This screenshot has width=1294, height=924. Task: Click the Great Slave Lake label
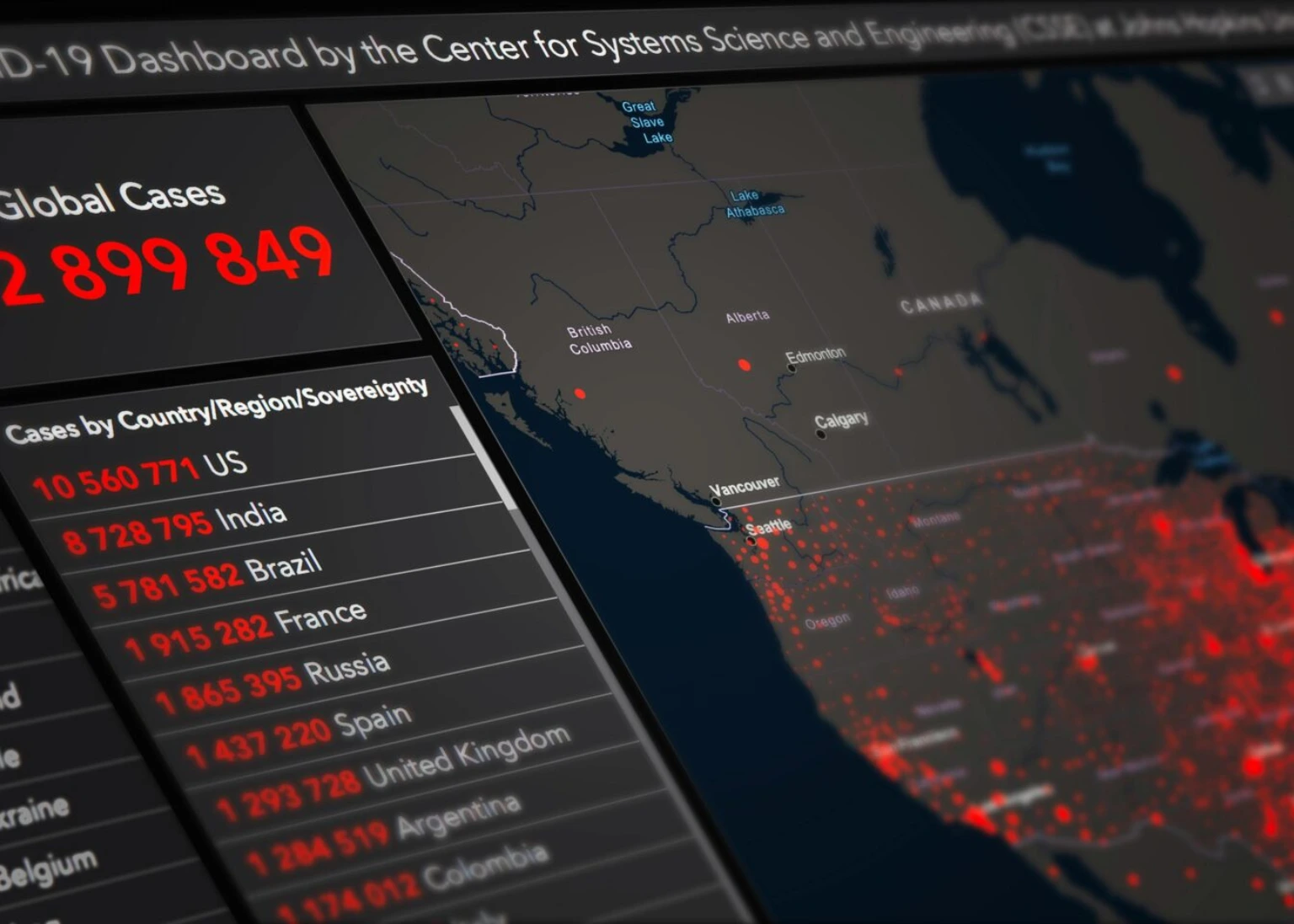(647, 122)
